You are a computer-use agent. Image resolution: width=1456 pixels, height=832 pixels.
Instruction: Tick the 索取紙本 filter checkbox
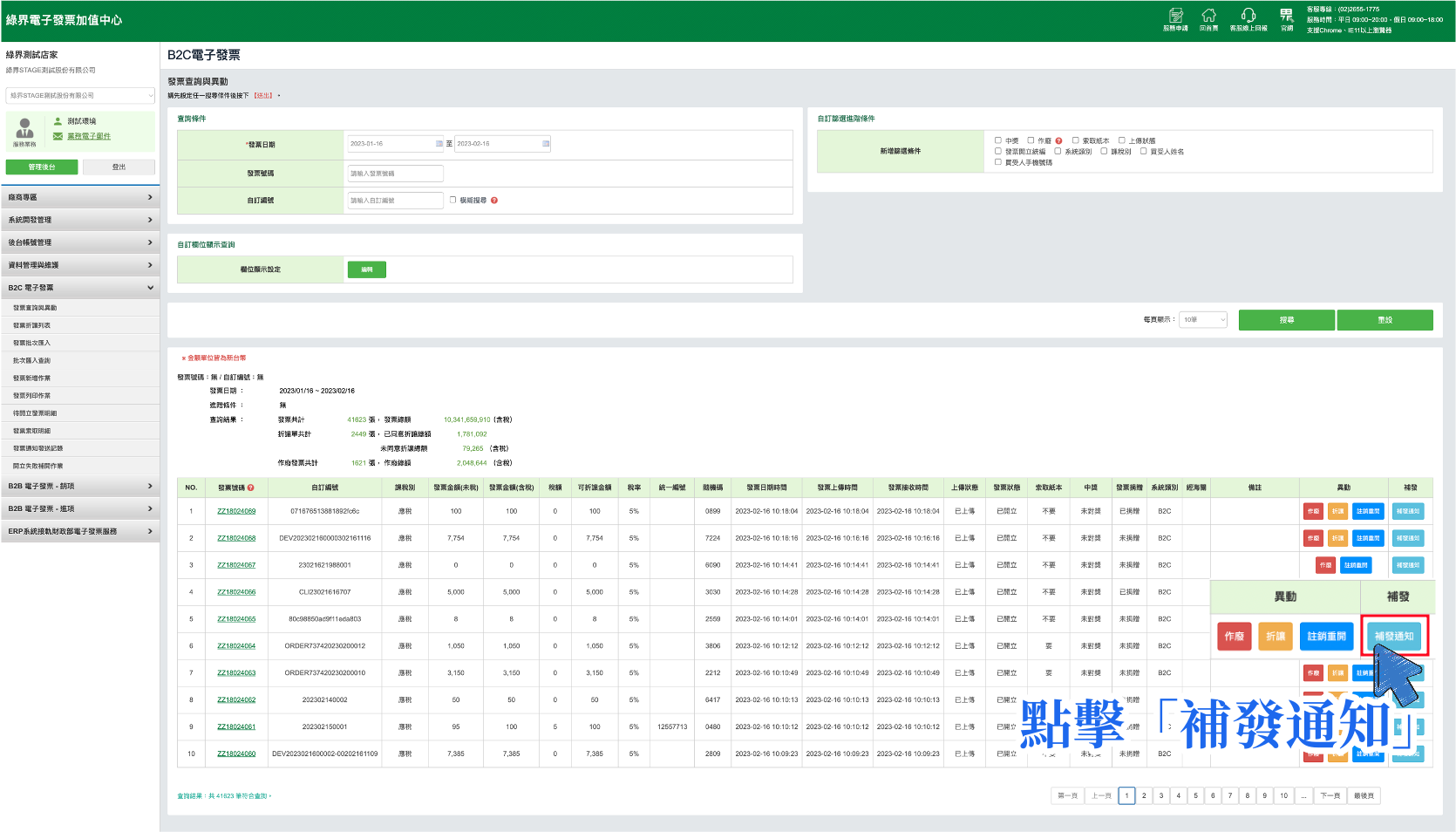[1076, 140]
